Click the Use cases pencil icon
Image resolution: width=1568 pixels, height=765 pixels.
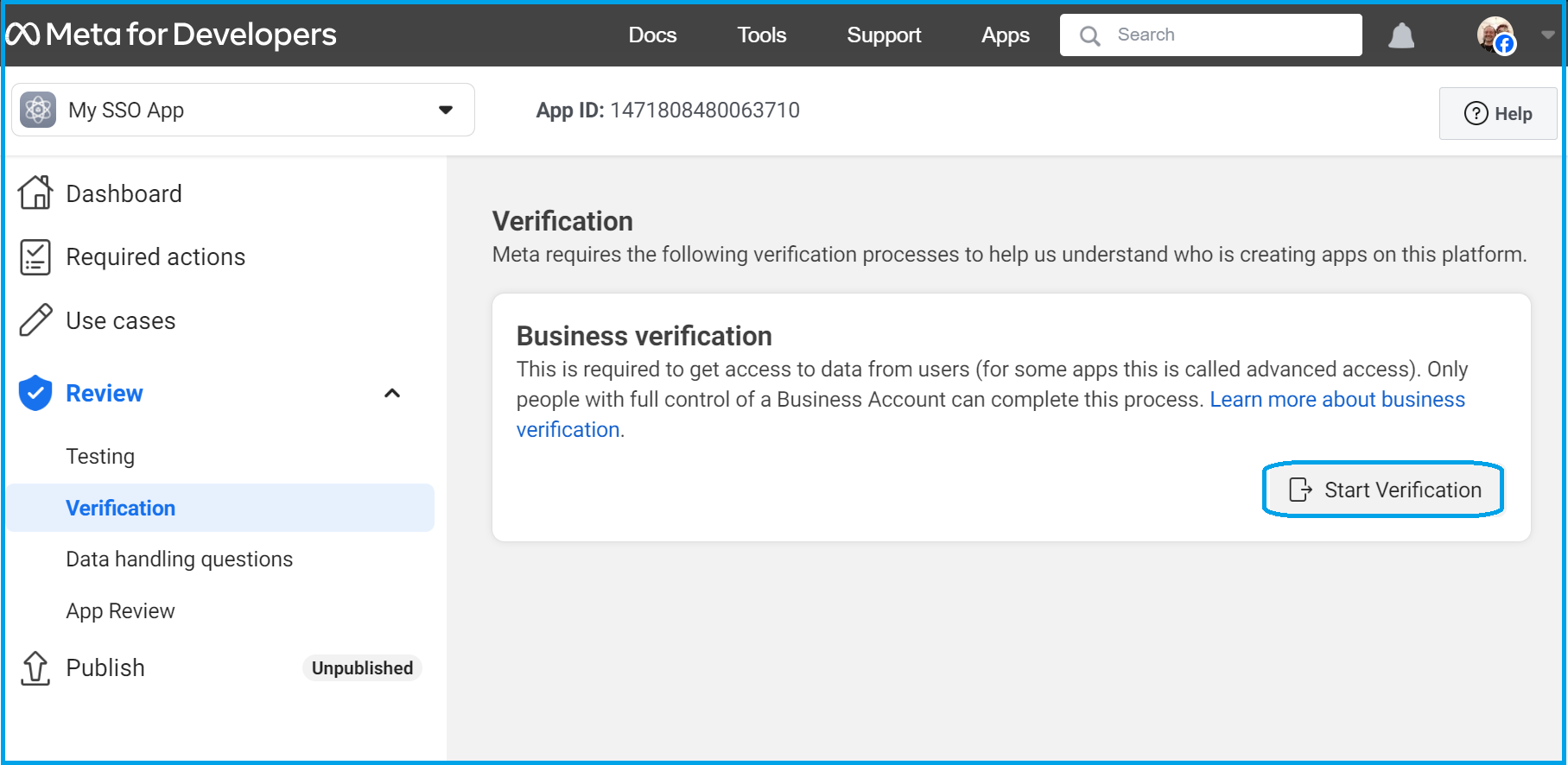coord(35,319)
